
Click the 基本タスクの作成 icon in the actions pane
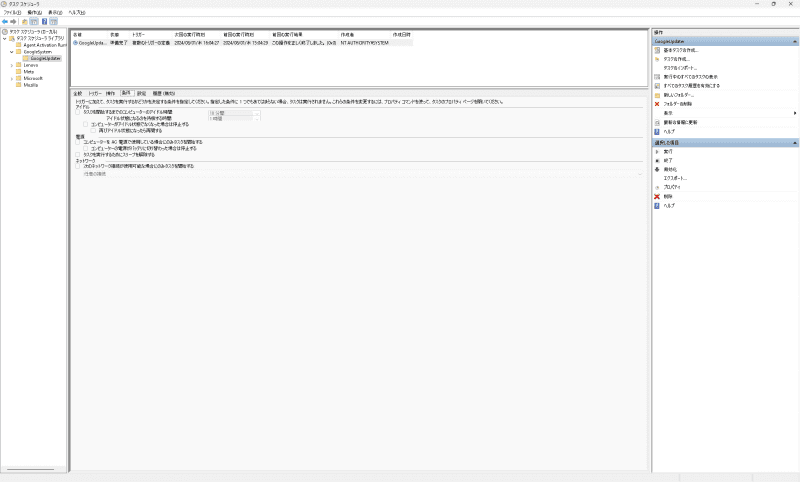[x=657, y=50]
